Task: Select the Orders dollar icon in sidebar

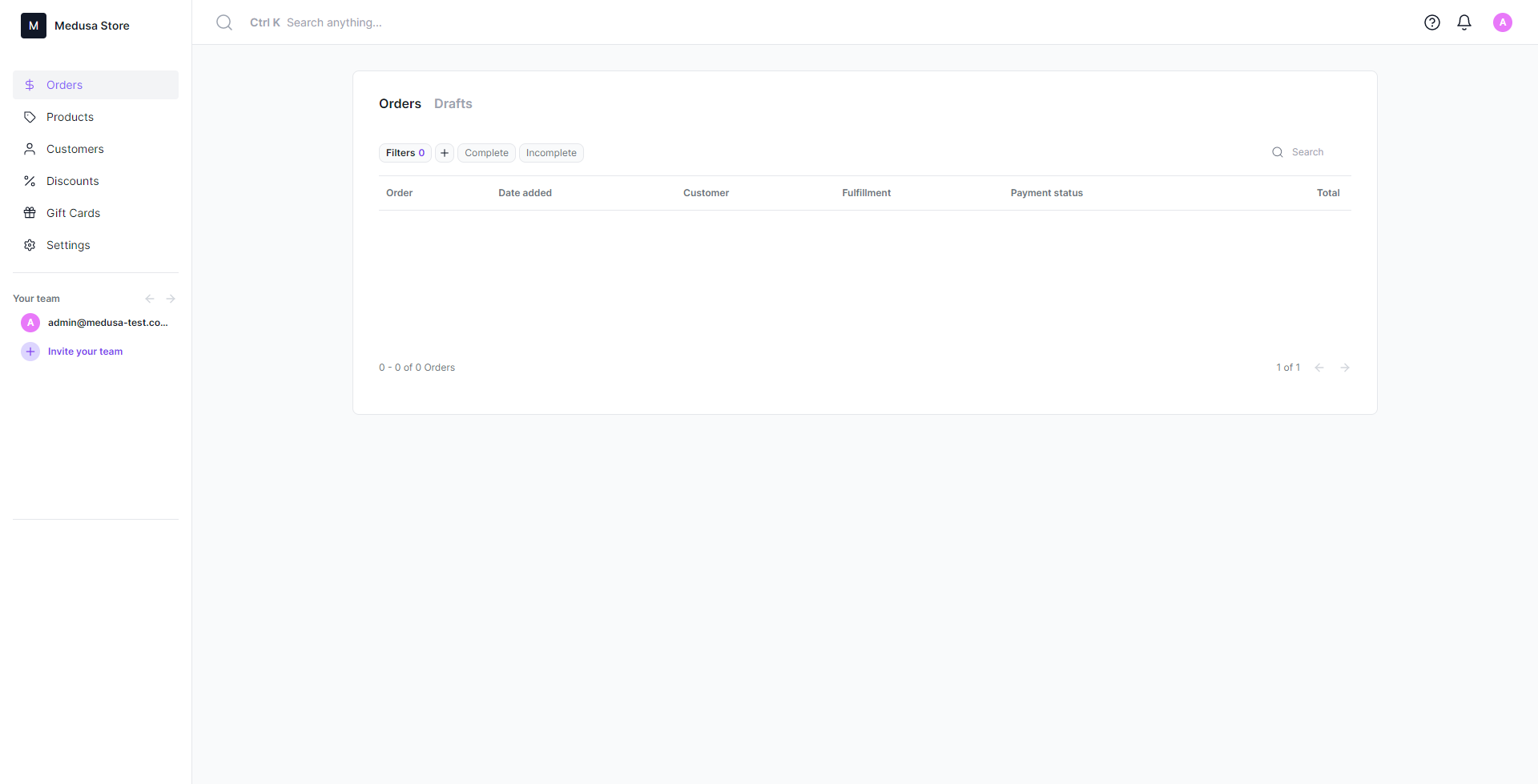Action: pos(30,84)
